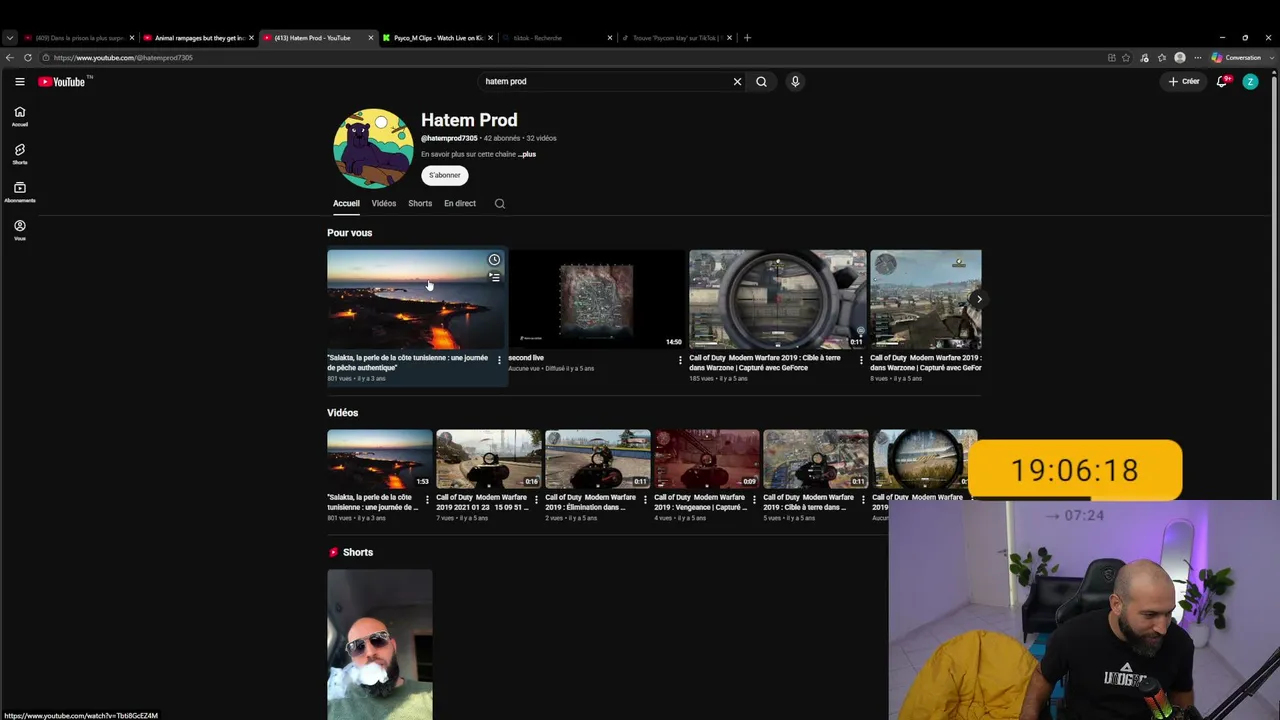Go back with the browser back arrow
The height and width of the screenshot is (720, 1280).
click(10, 58)
